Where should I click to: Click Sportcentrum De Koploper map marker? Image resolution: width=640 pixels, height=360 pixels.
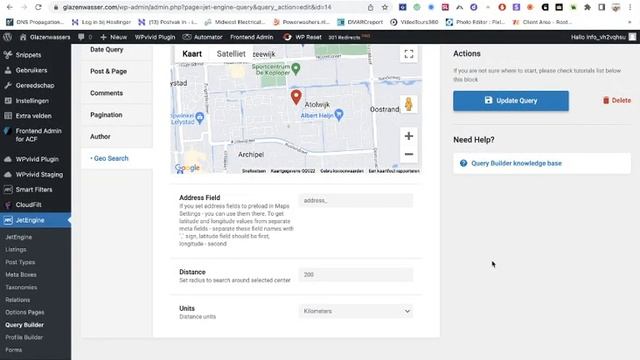296,69
